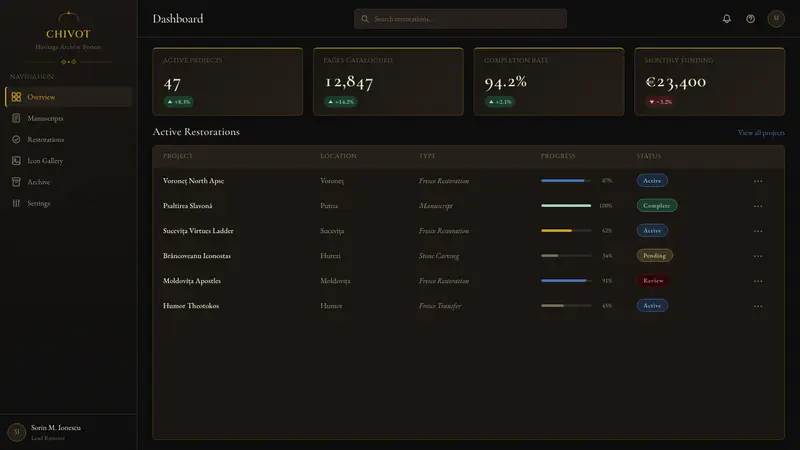Viewport: 800px width, 450px height.
Task: Navigate to Archive
Action: tap(68, 182)
